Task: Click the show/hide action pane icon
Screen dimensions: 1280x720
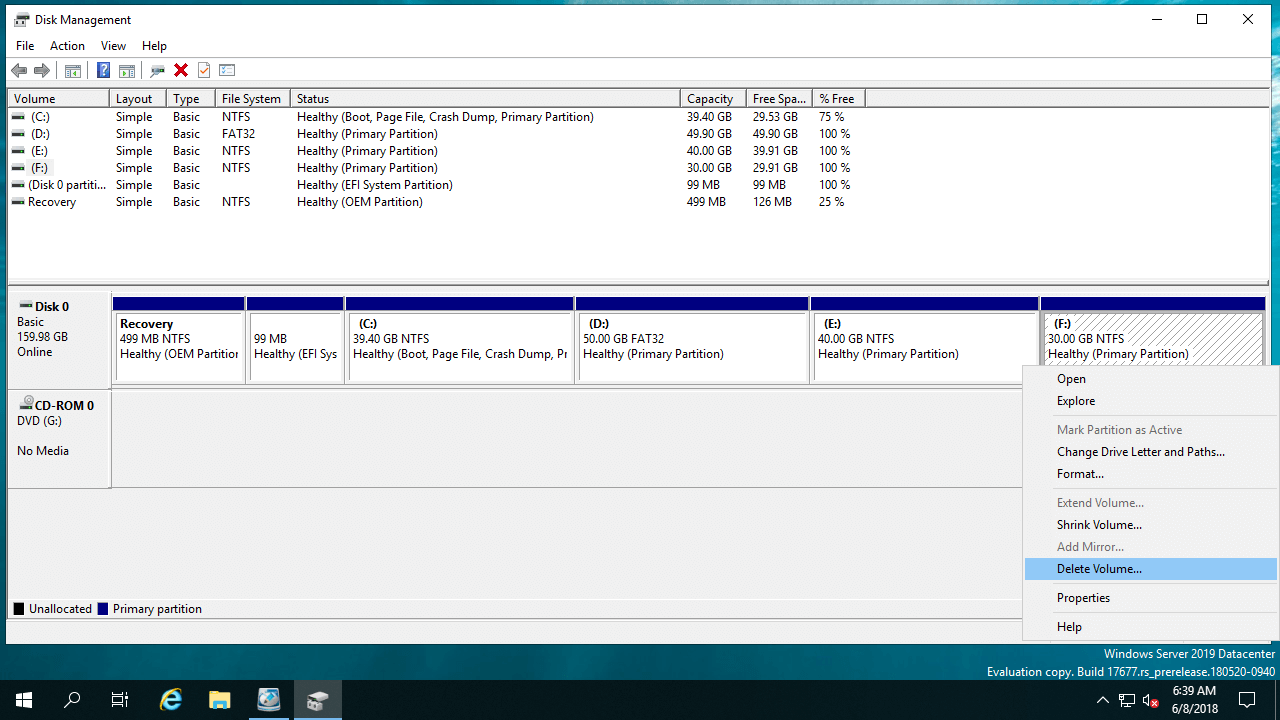Action: point(127,70)
